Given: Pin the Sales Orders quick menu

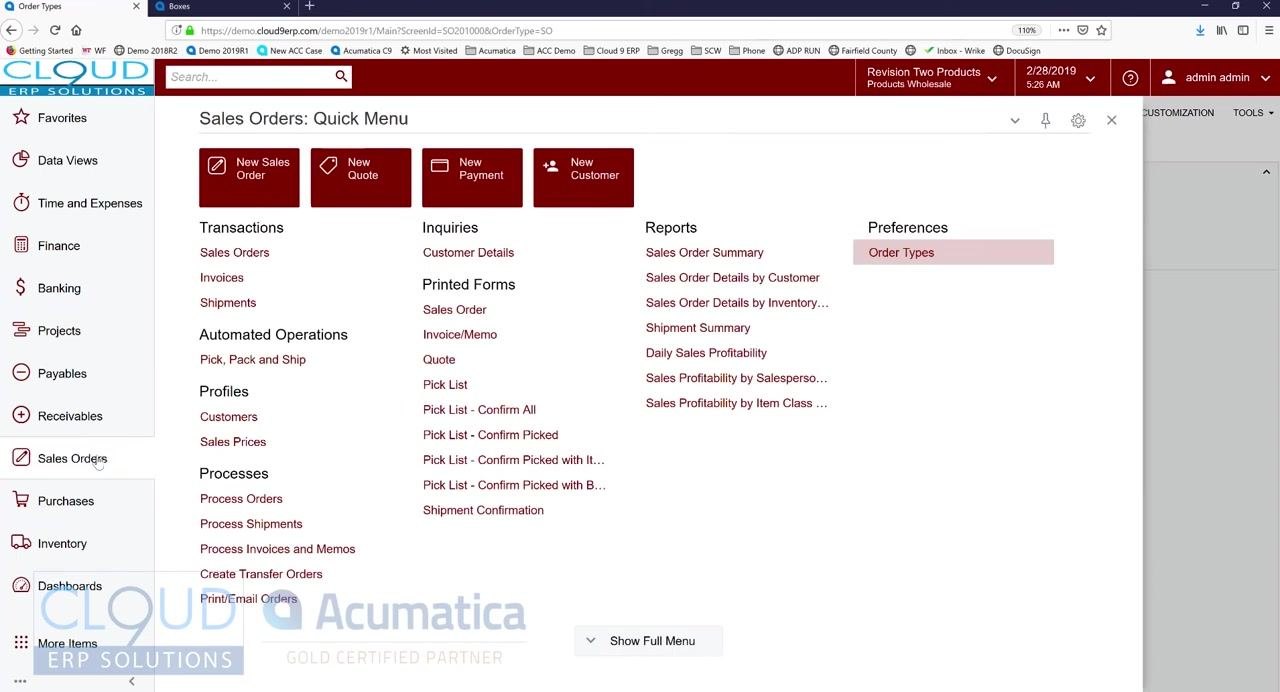Looking at the screenshot, I should 1045,120.
